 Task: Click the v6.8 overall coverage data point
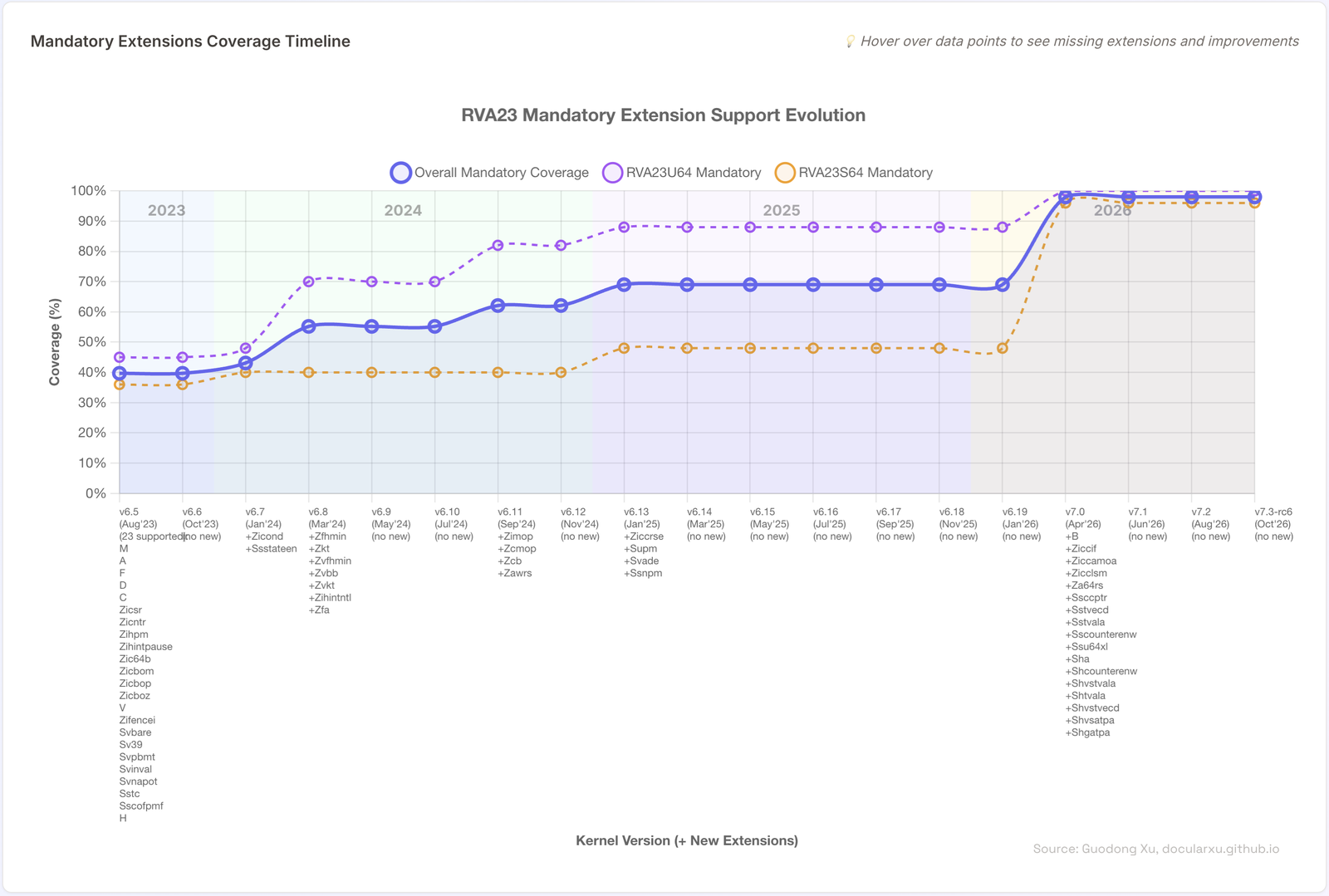pyautogui.click(x=308, y=326)
